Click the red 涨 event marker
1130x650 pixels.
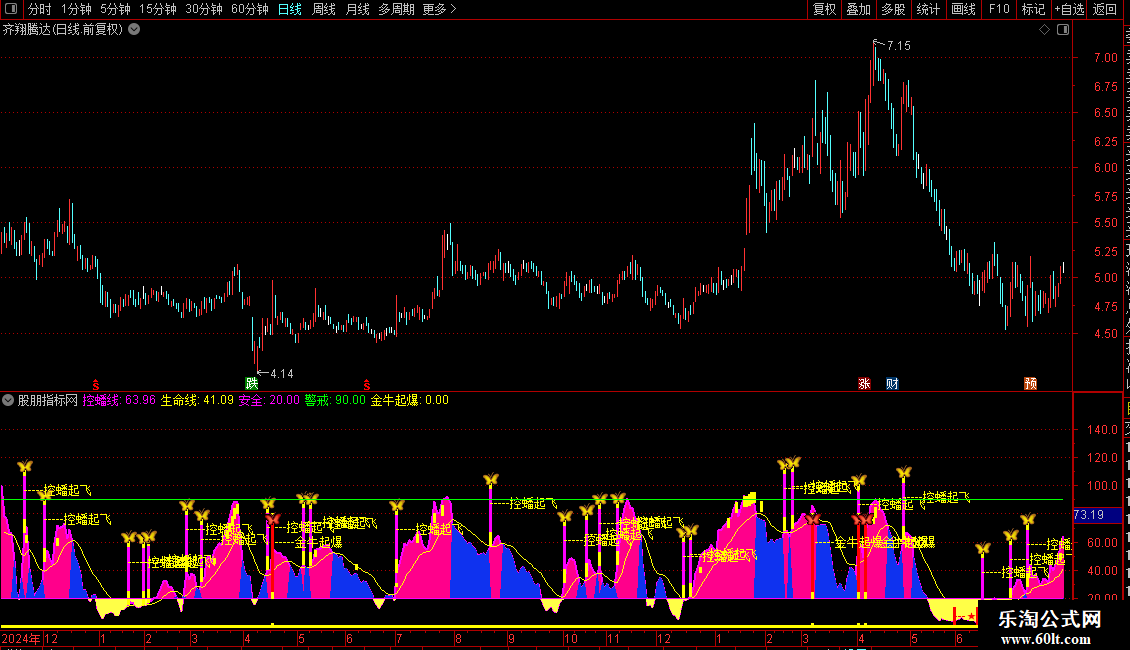[x=864, y=383]
